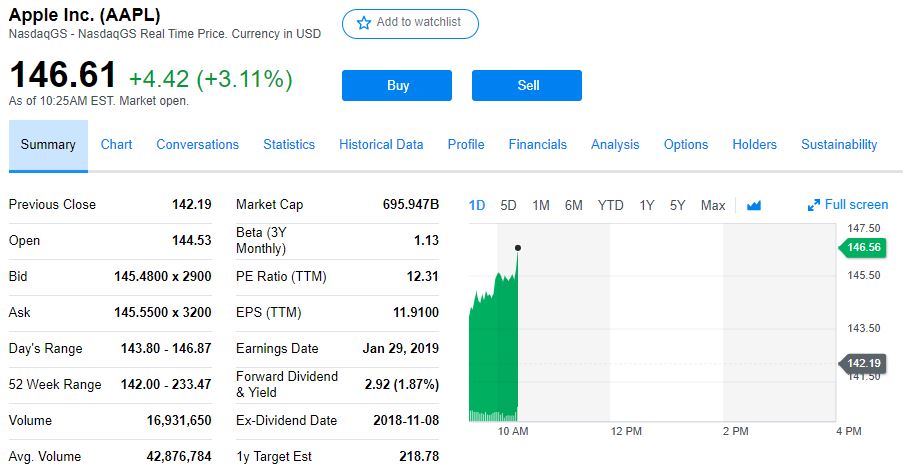This screenshot has width=903, height=473.
Task: Click the current price dot on chart
Action: (518, 247)
